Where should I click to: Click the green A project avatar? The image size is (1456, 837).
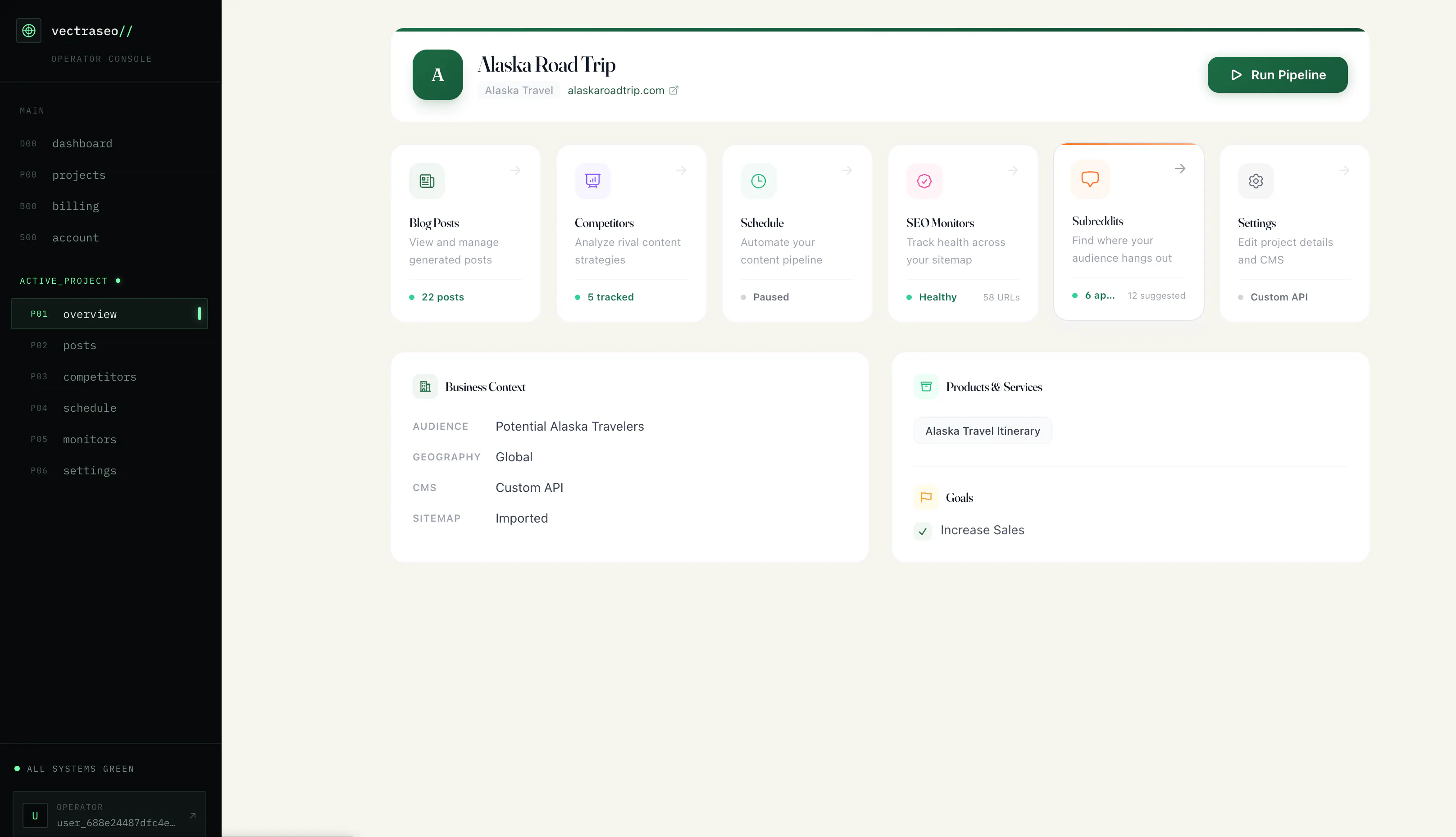click(437, 75)
